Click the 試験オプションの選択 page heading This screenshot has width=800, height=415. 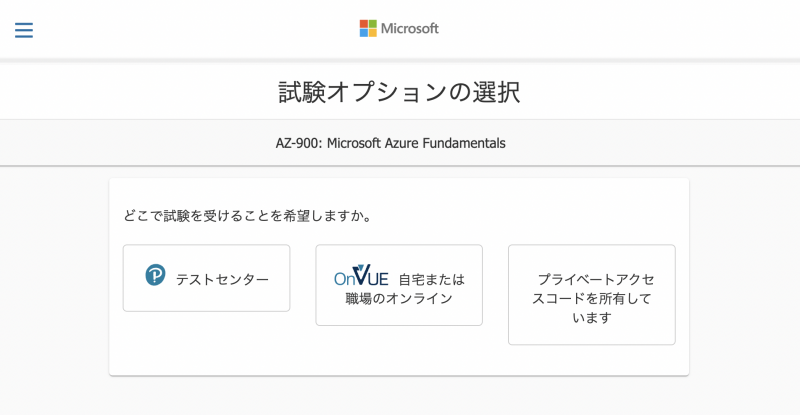pyautogui.click(x=399, y=93)
